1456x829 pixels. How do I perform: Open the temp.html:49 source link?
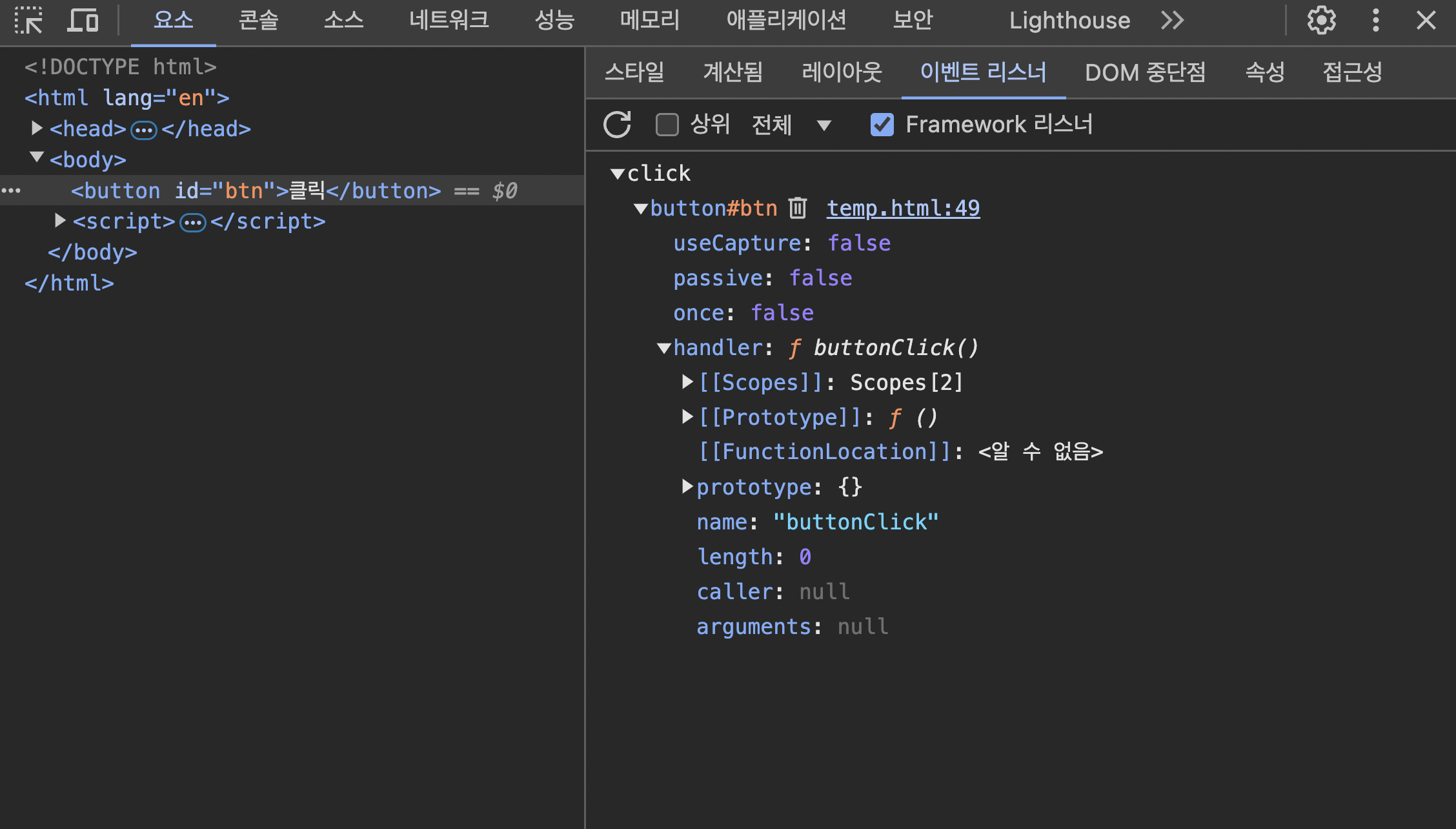tap(903, 208)
